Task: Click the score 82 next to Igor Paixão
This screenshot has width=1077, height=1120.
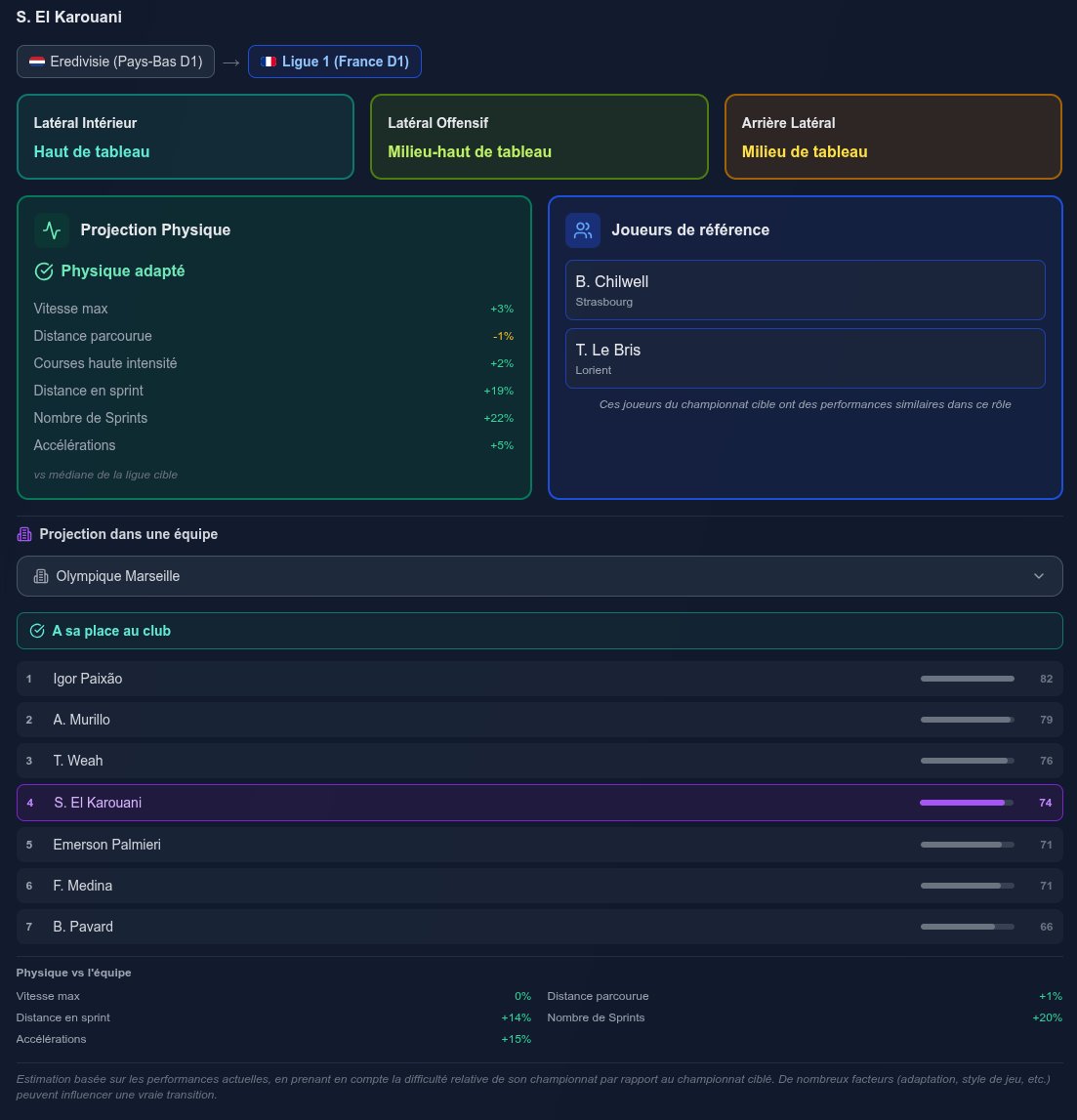Action: 1046,679
